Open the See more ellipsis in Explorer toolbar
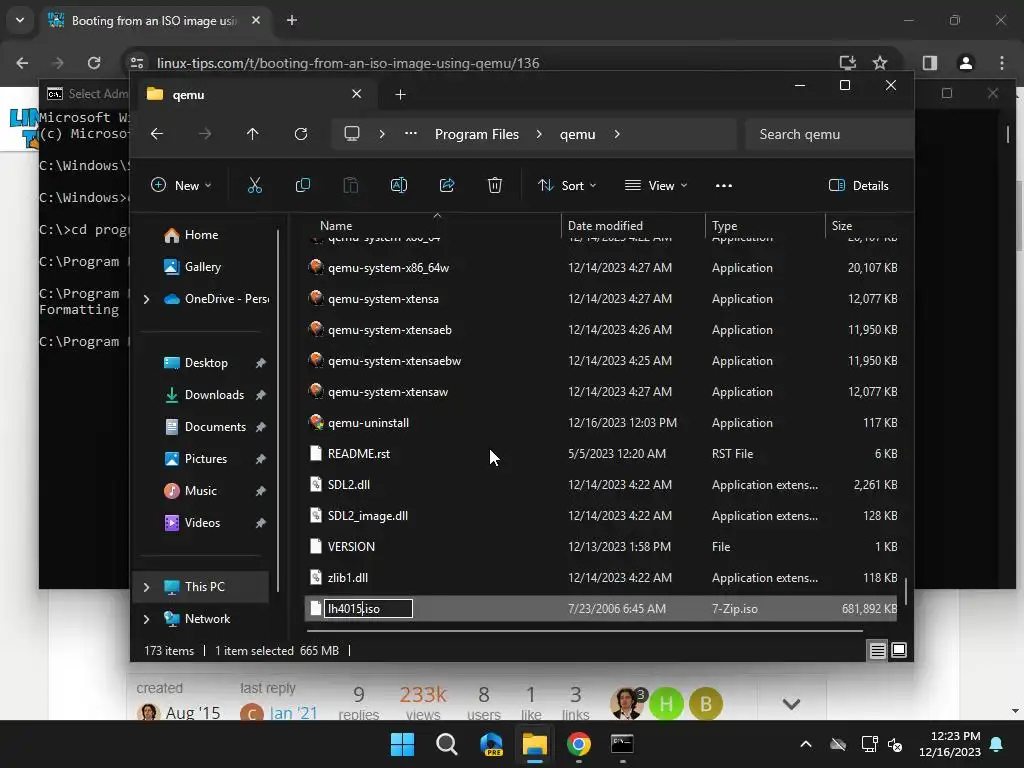 pos(724,185)
